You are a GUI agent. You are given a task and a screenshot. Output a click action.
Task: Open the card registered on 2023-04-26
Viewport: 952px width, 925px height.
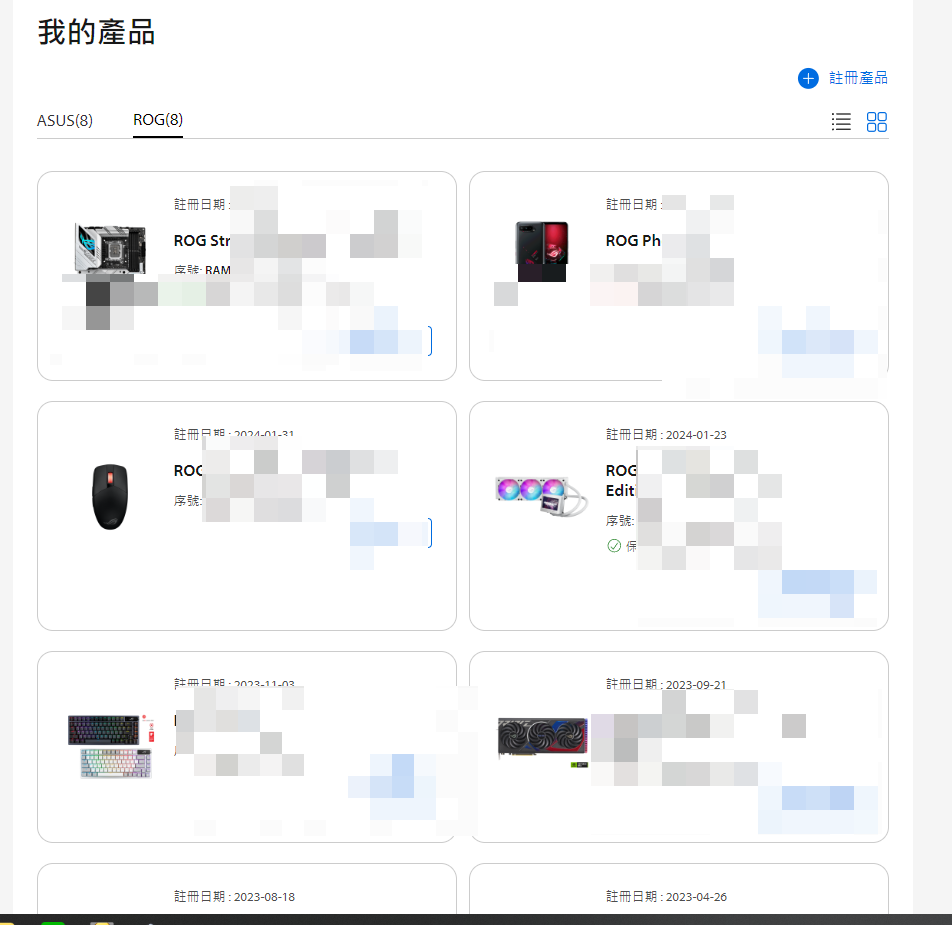pos(678,890)
